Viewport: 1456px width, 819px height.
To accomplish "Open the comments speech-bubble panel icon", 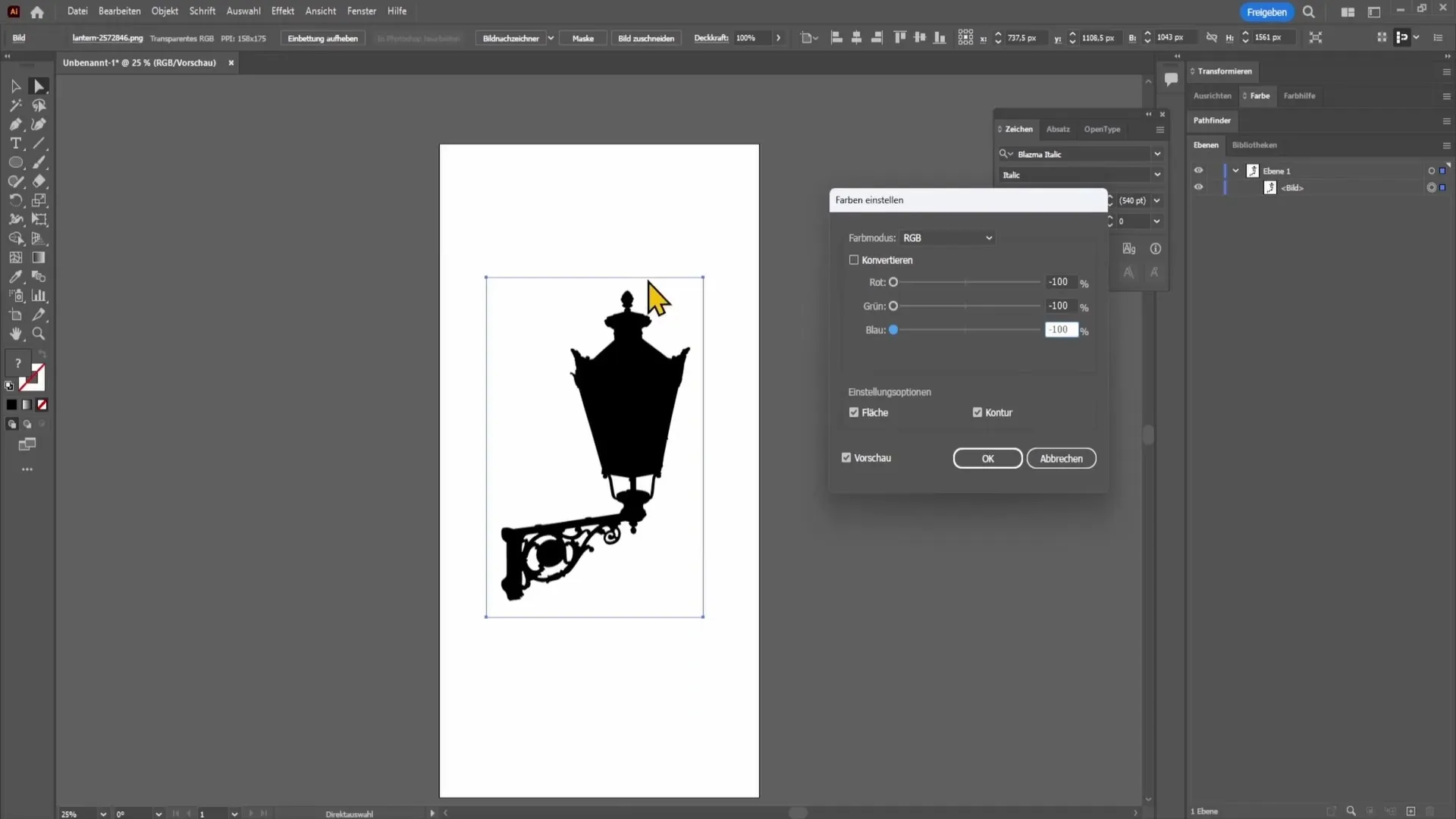I will point(1171,79).
